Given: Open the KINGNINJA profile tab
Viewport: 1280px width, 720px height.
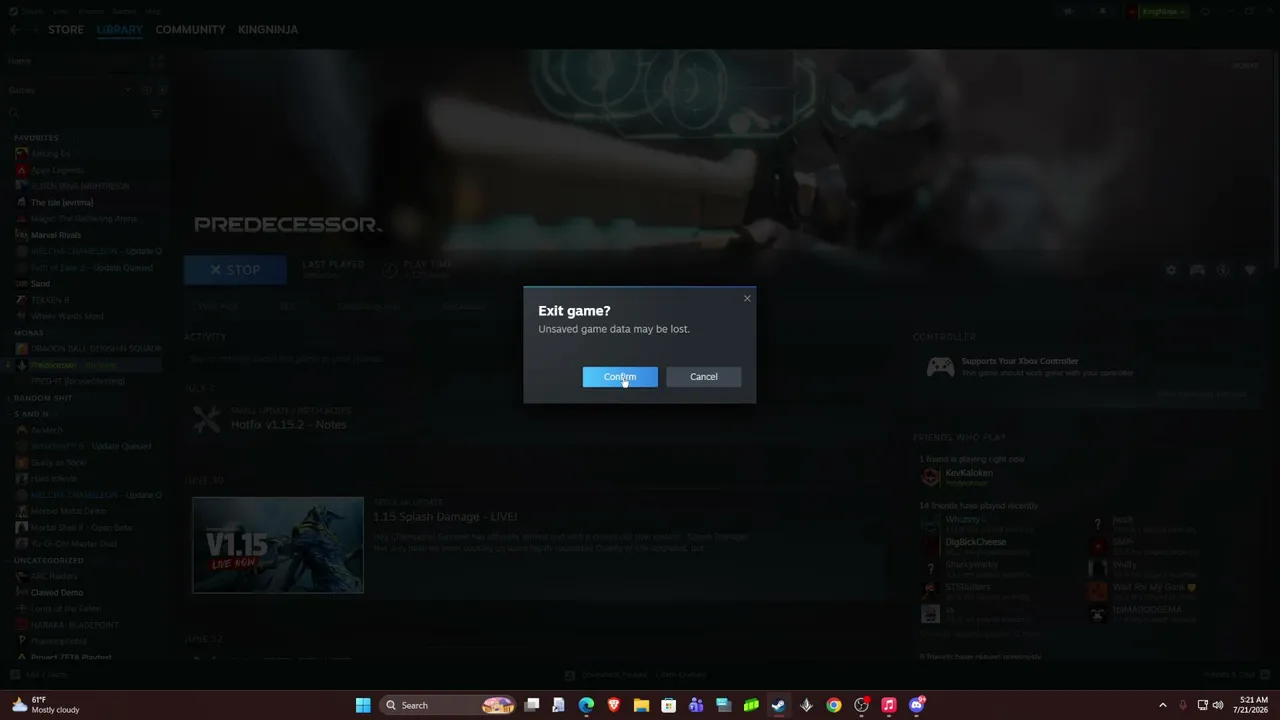Looking at the screenshot, I should (x=268, y=29).
